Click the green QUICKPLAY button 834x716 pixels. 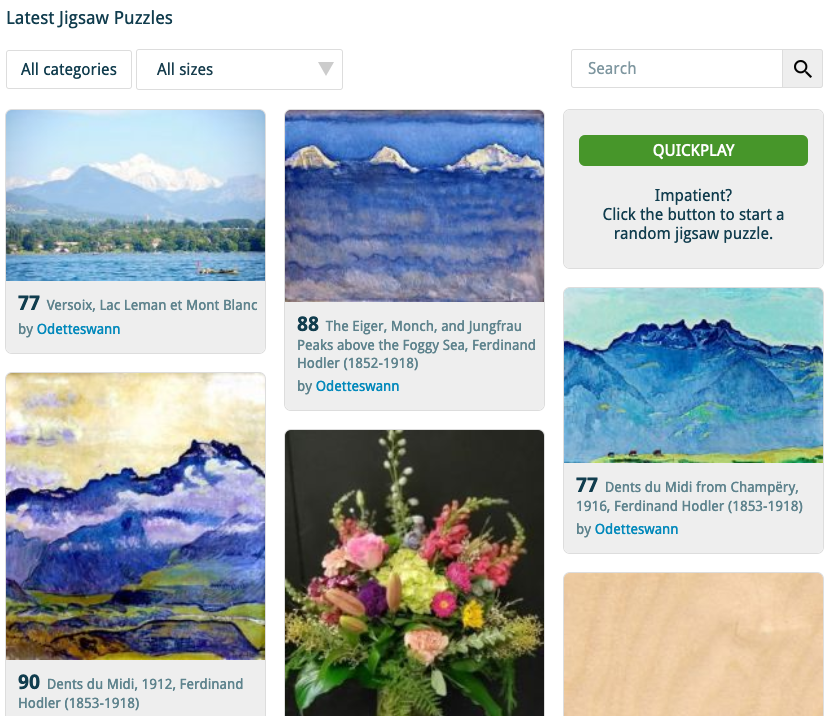[693, 151]
